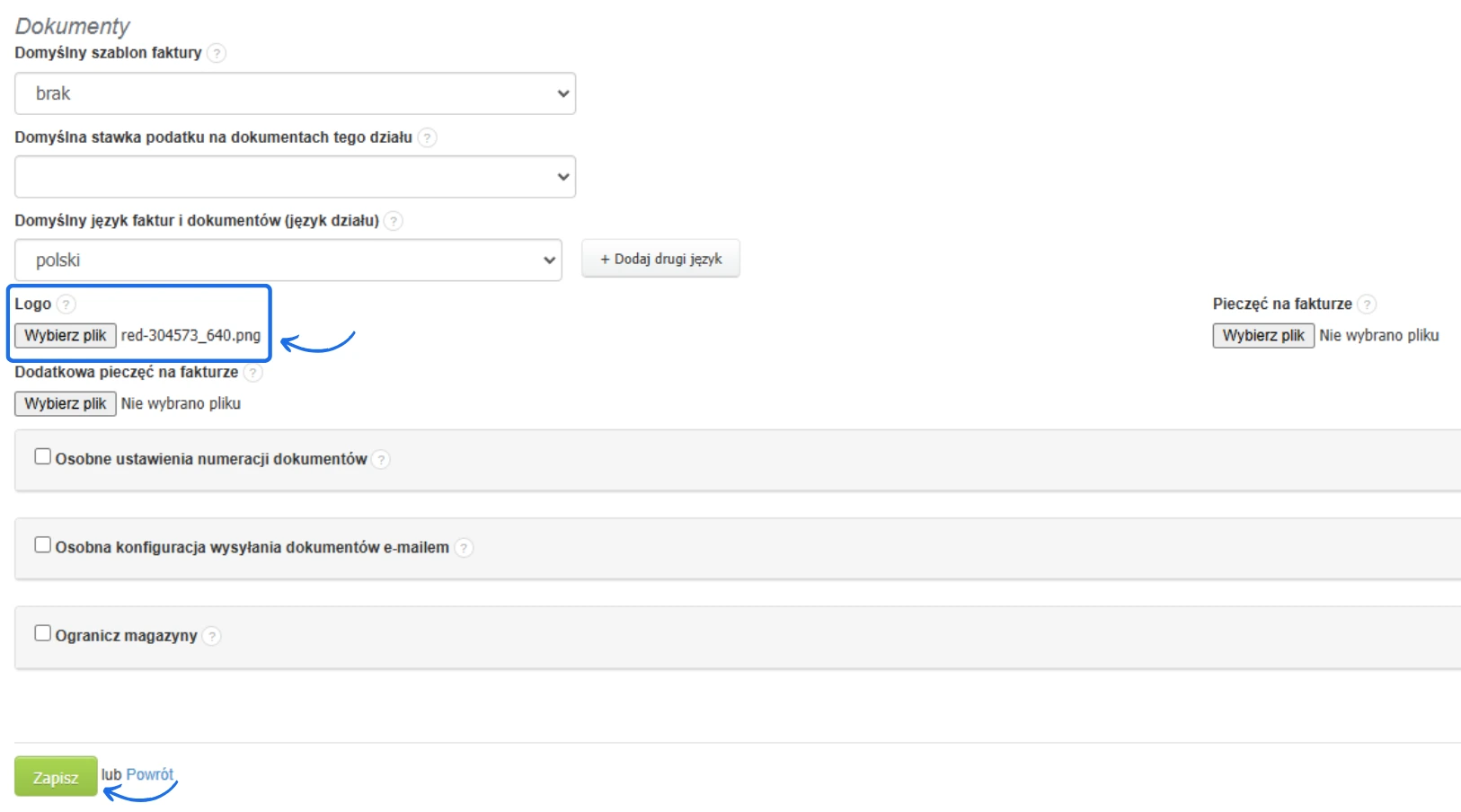Screen dimensions: 1461x812
Task: Open the language dropdown showing polski
Action: pyautogui.click(x=288, y=260)
